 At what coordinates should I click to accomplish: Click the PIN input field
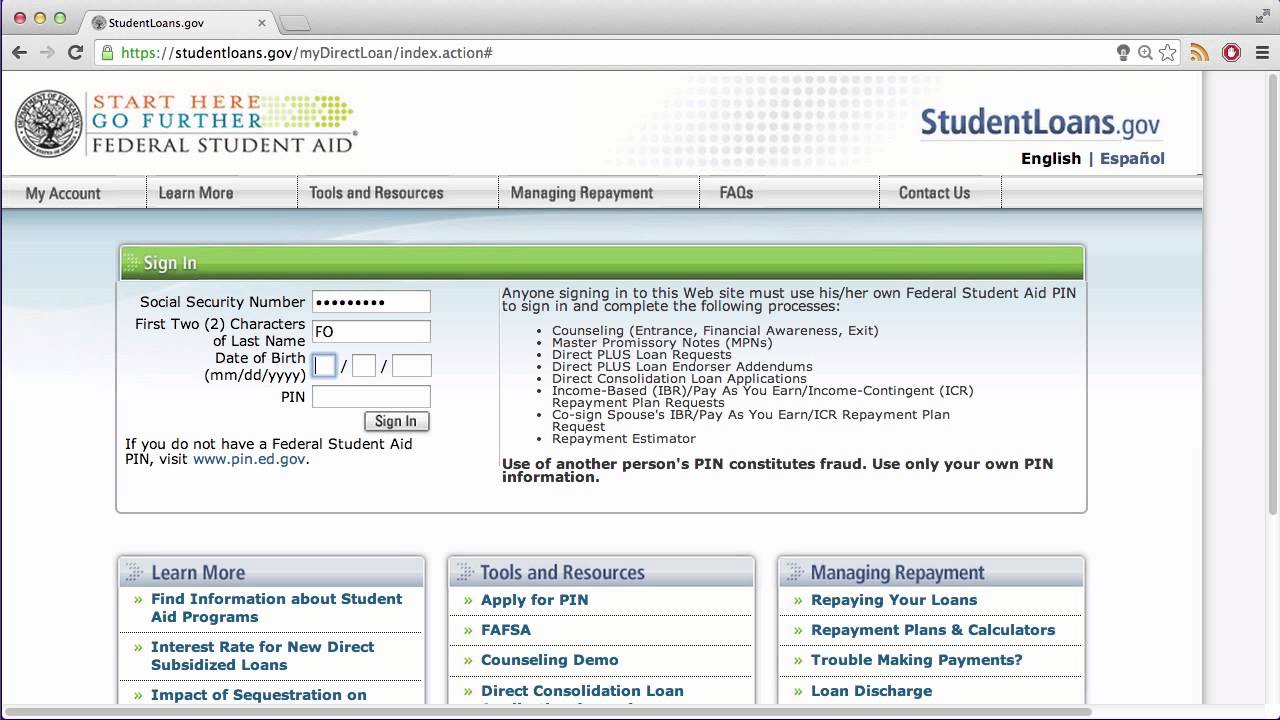[371, 397]
